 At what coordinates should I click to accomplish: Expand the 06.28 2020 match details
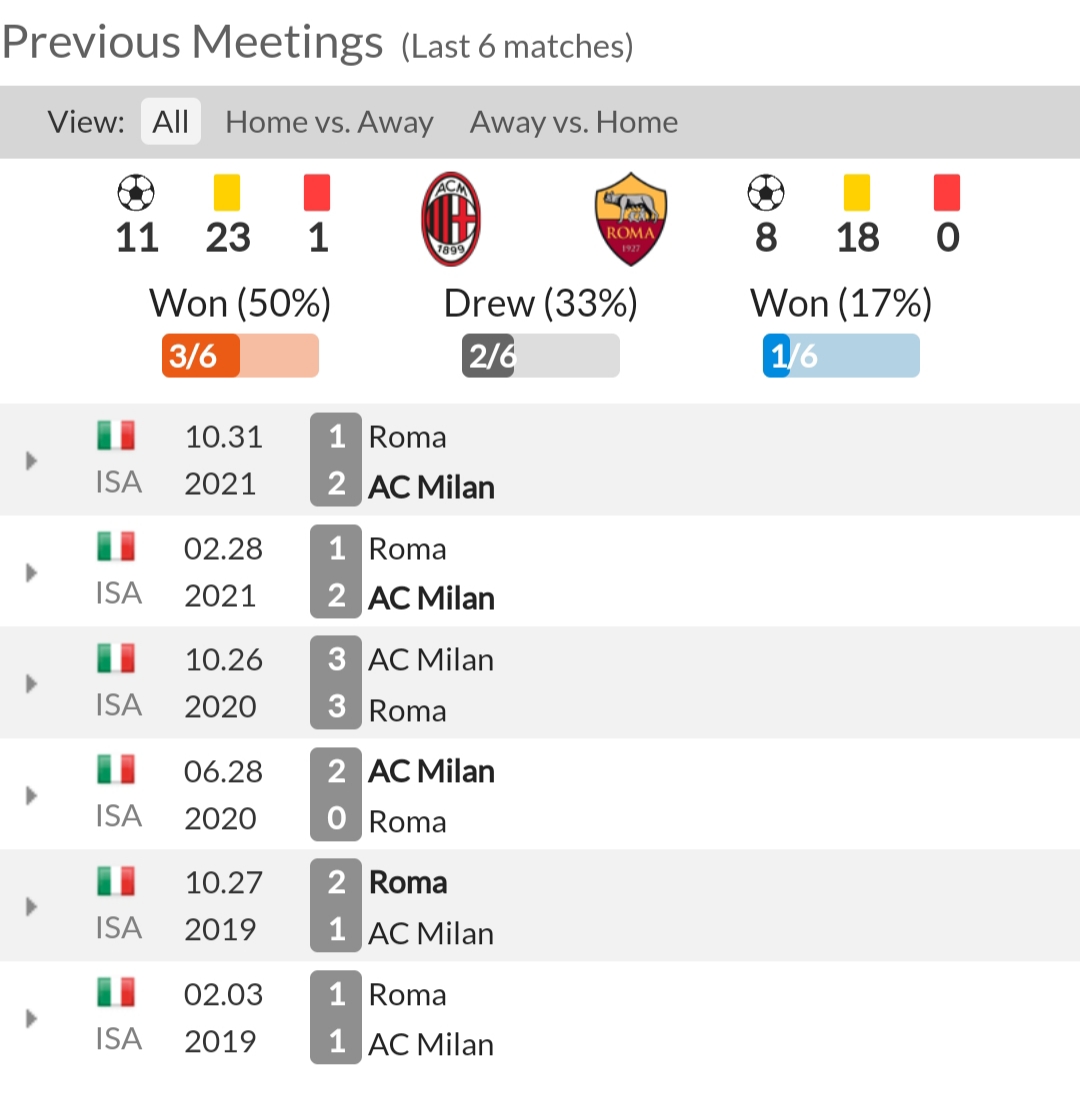click(31, 795)
